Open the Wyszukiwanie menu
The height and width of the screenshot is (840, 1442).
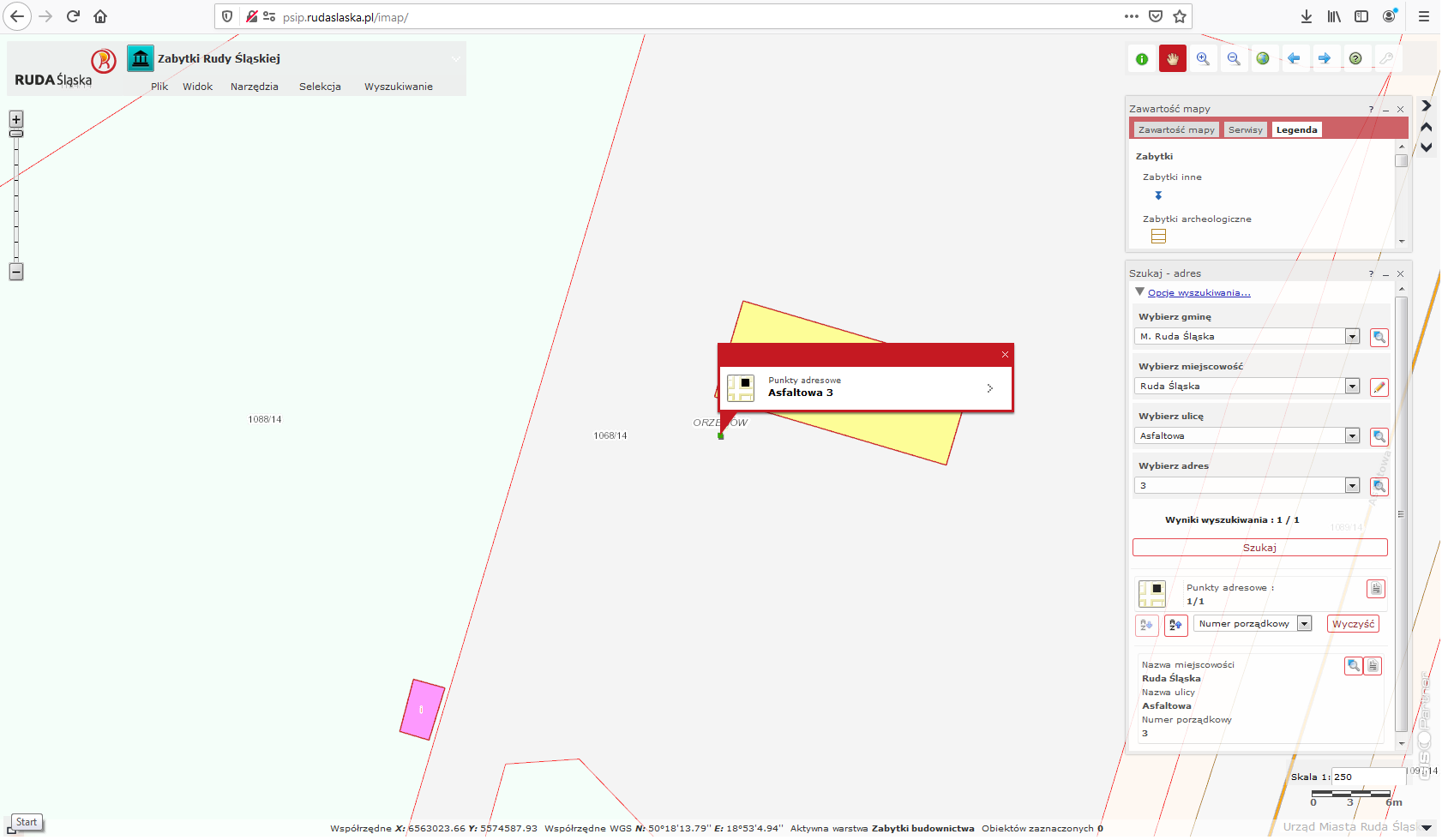tap(399, 87)
